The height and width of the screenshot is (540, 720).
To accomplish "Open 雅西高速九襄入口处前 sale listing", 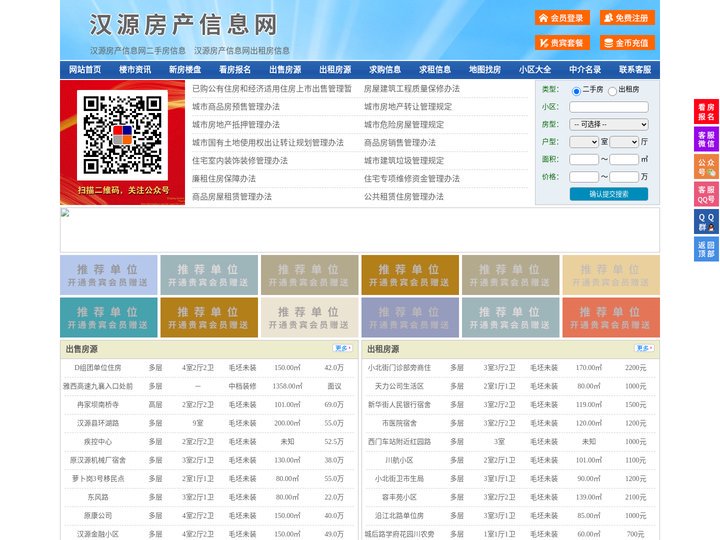I will pos(98,386).
